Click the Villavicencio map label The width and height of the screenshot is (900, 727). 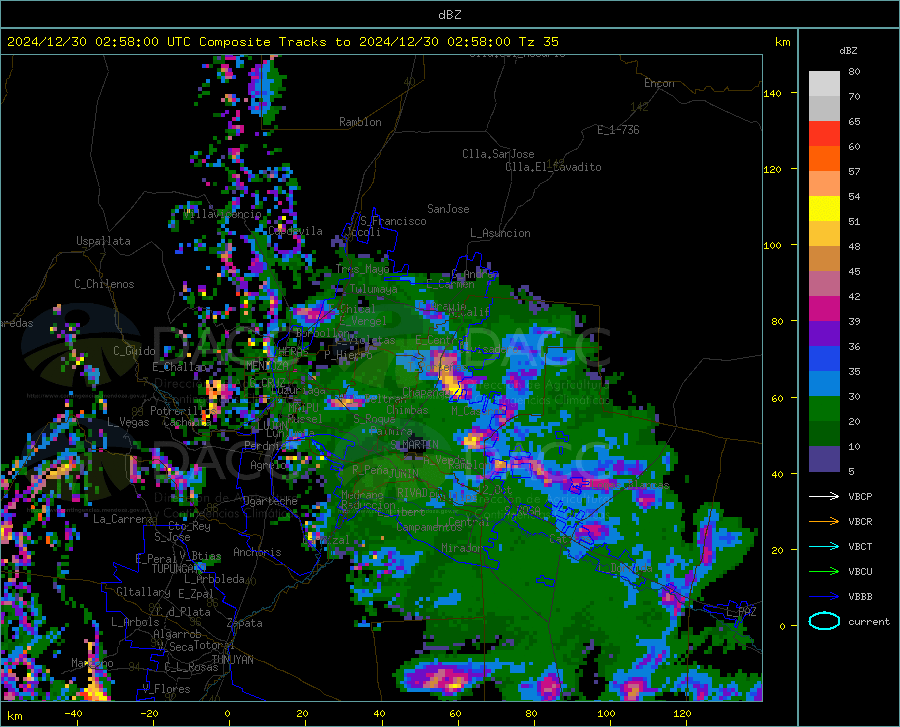click(x=223, y=214)
